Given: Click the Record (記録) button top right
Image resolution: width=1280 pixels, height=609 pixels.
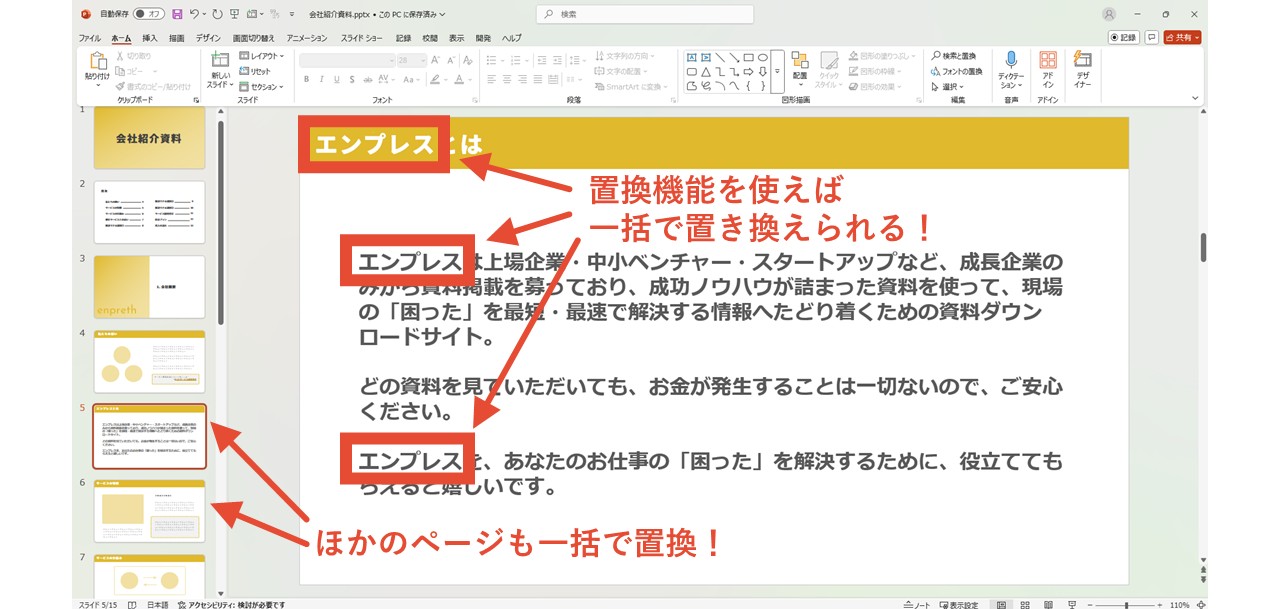Looking at the screenshot, I should [x=1123, y=37].
